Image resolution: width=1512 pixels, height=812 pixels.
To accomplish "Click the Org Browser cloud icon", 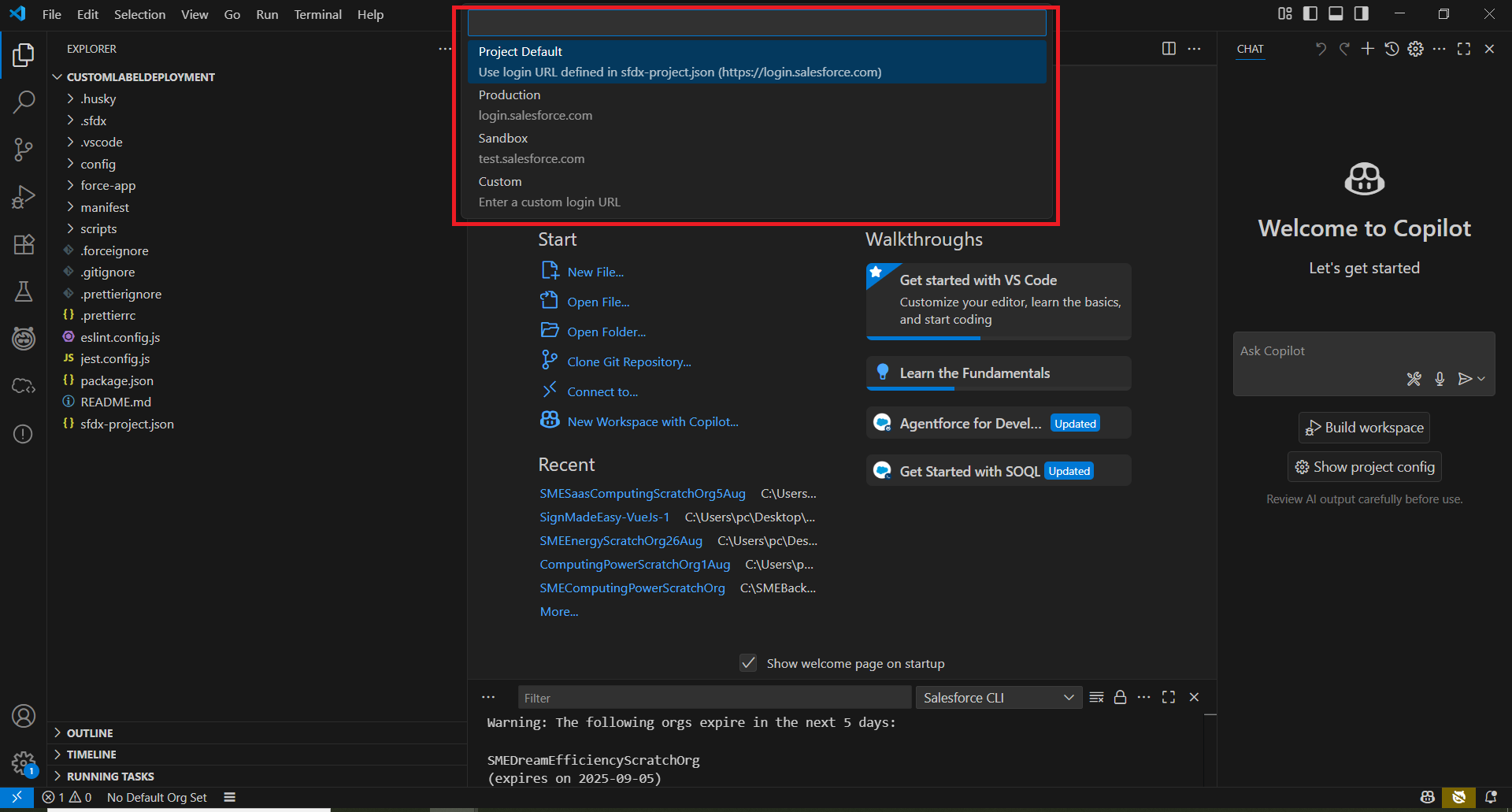I will pyautogui.click(x=24, y=386).
